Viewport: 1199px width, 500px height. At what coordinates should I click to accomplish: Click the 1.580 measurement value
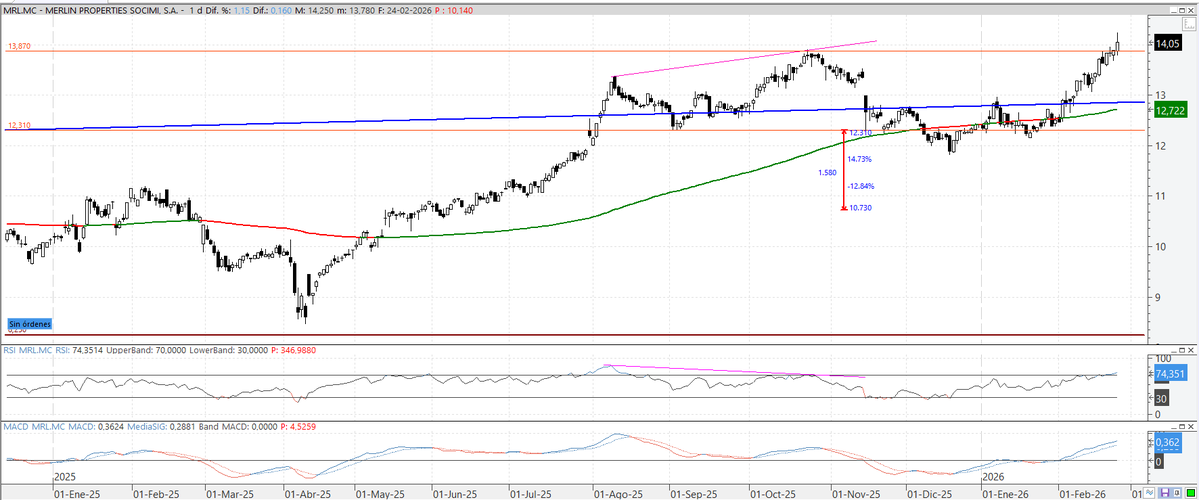pyautogui.click(x=827, y=173)
